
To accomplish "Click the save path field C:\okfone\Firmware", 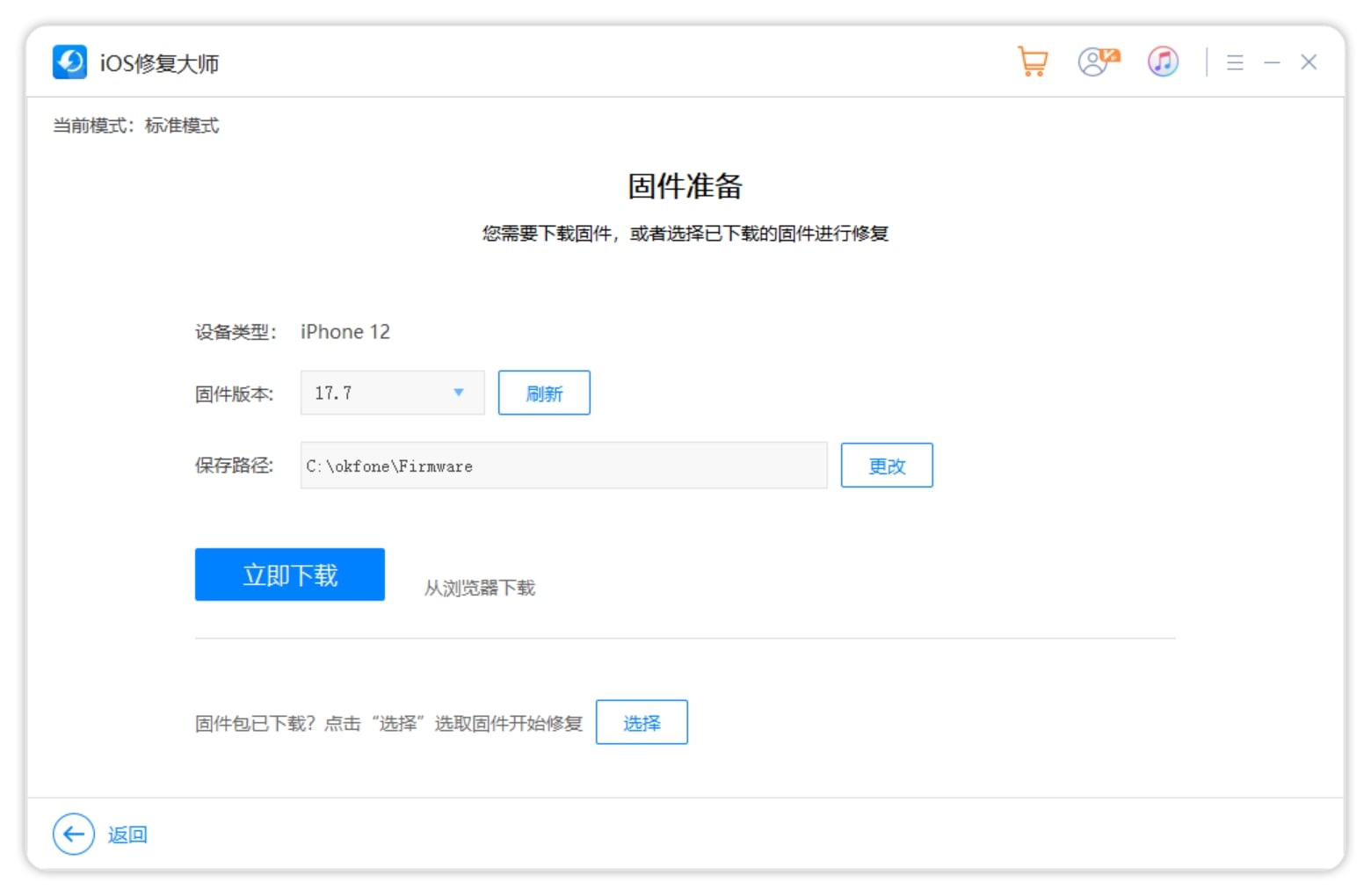I will coord(563,466).
